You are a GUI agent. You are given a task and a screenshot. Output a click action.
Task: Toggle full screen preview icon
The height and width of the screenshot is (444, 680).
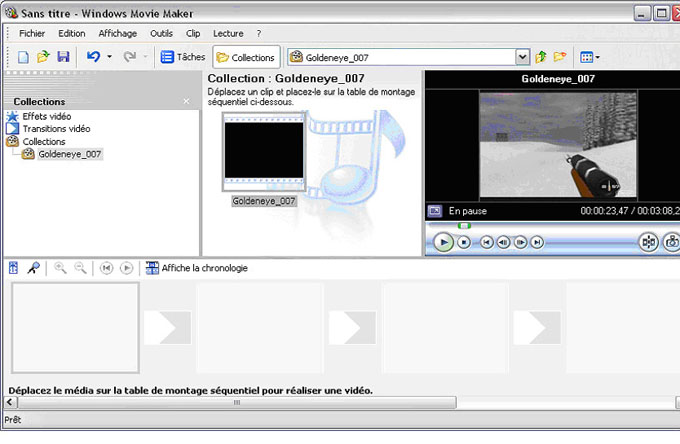pos(435,211)
